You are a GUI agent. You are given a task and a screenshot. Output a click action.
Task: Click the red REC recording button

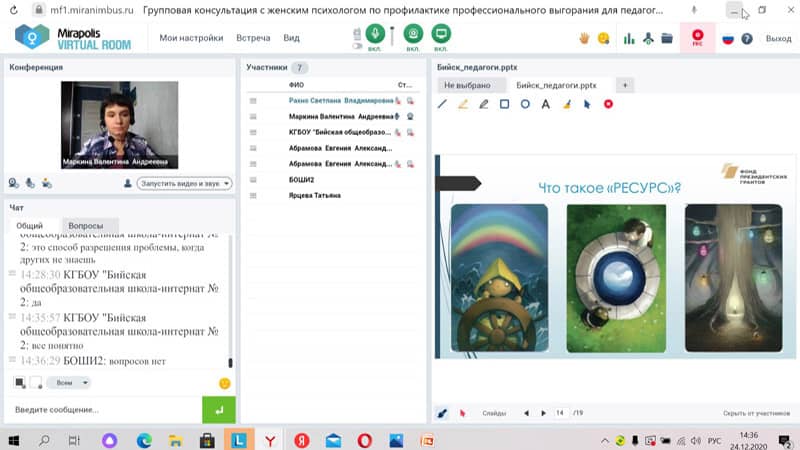pos(697,37)
